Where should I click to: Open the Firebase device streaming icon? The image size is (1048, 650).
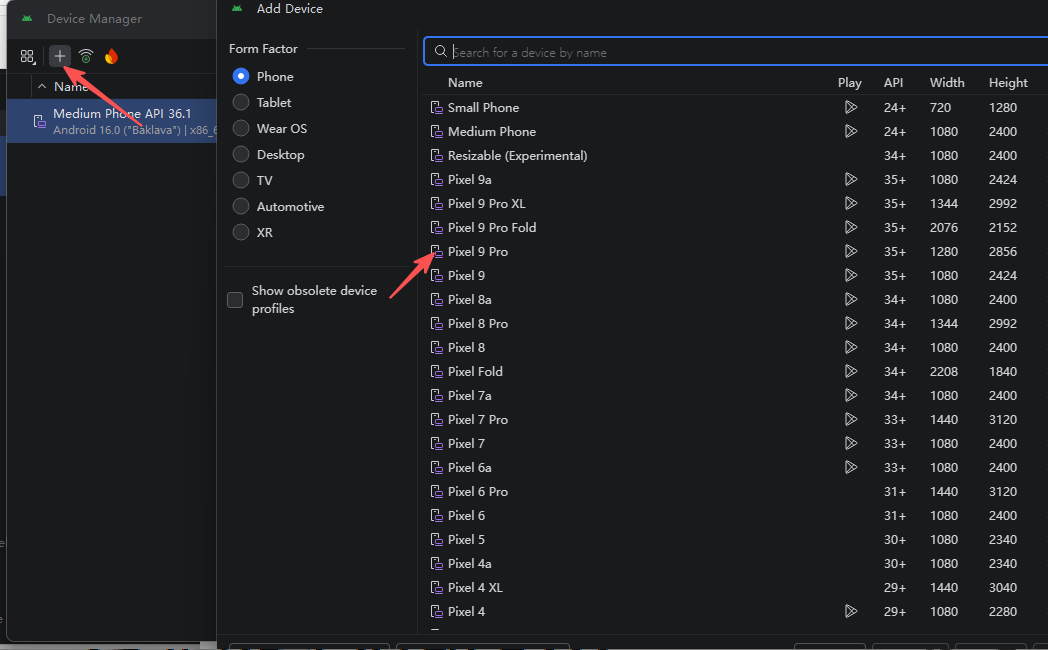111,56
